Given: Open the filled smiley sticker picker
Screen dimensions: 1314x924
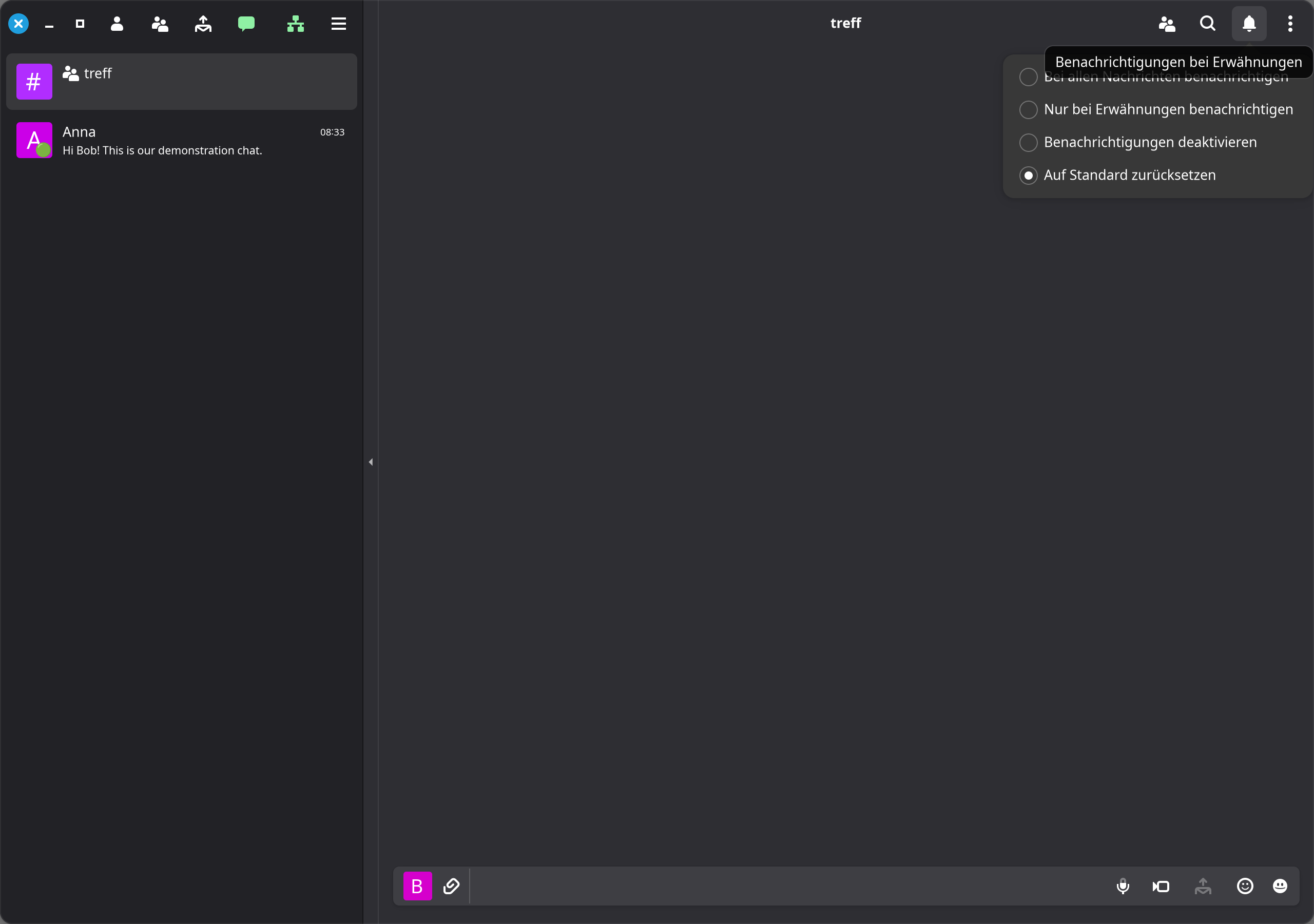Looking at the screenshot, I should [1280, 886].
